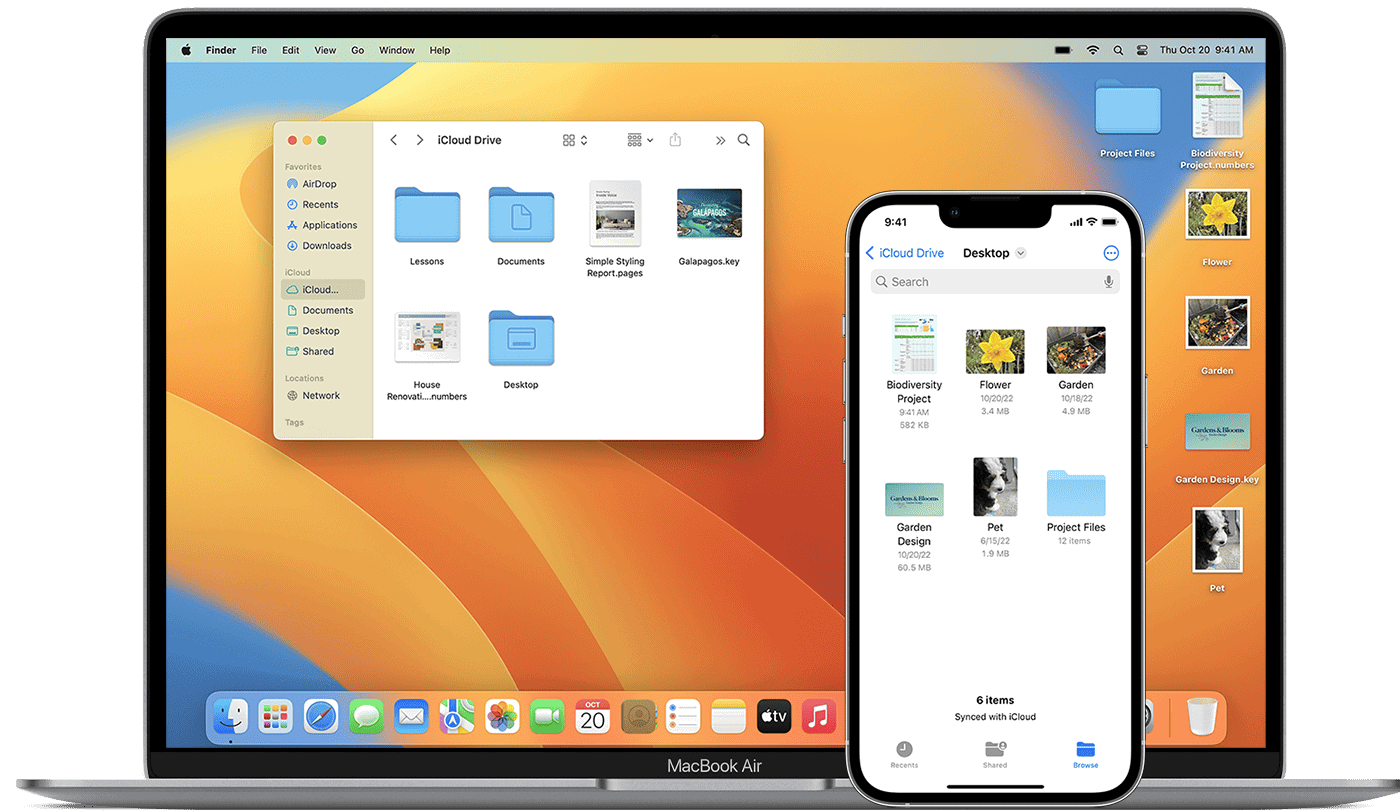1400x811 pixels.
Task: Expand the Desktop dropdown on the iPhone
Action: pyautogui.click(x=1020, y=253)
